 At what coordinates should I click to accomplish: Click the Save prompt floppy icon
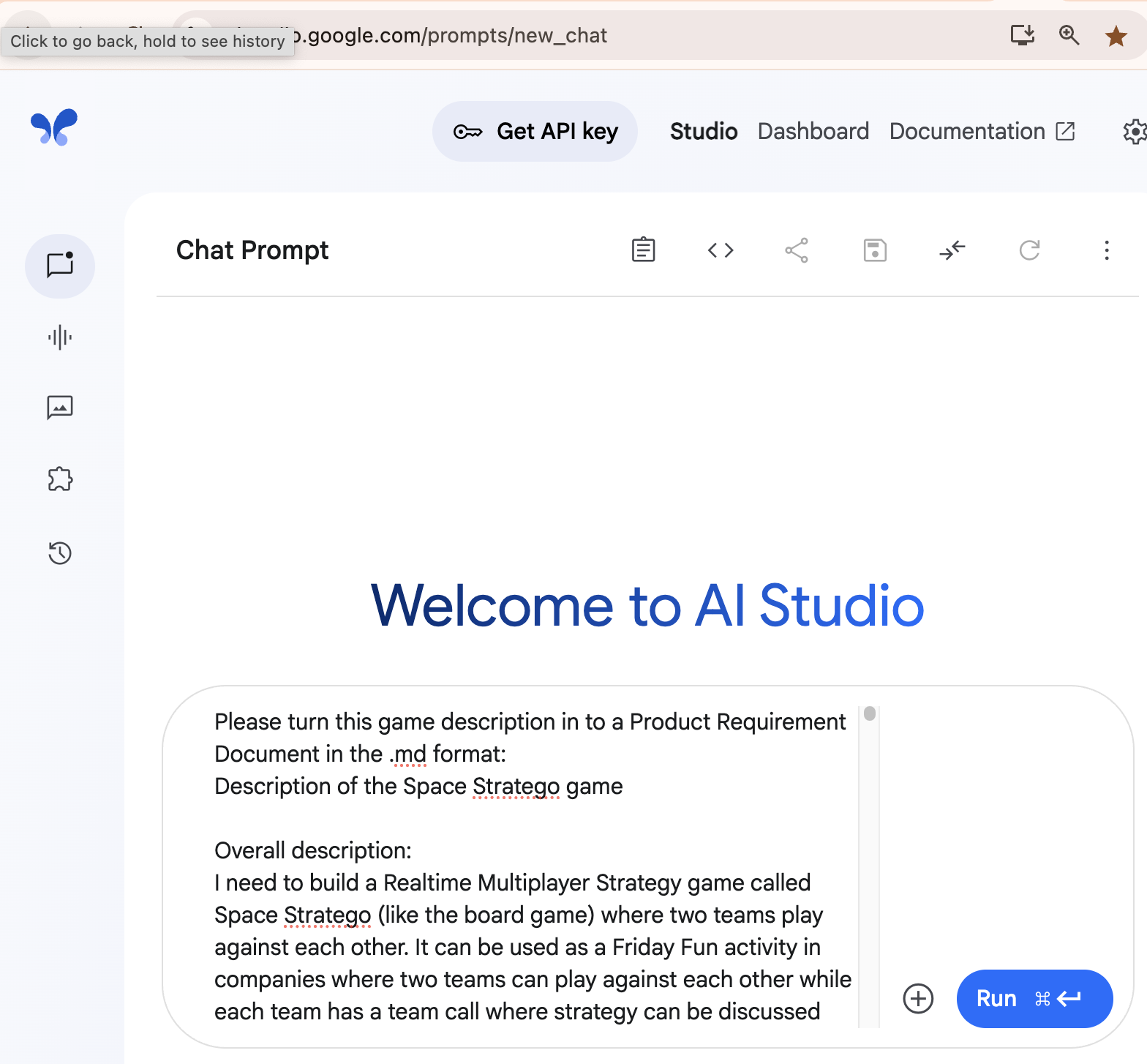click(x=875, y=250)
